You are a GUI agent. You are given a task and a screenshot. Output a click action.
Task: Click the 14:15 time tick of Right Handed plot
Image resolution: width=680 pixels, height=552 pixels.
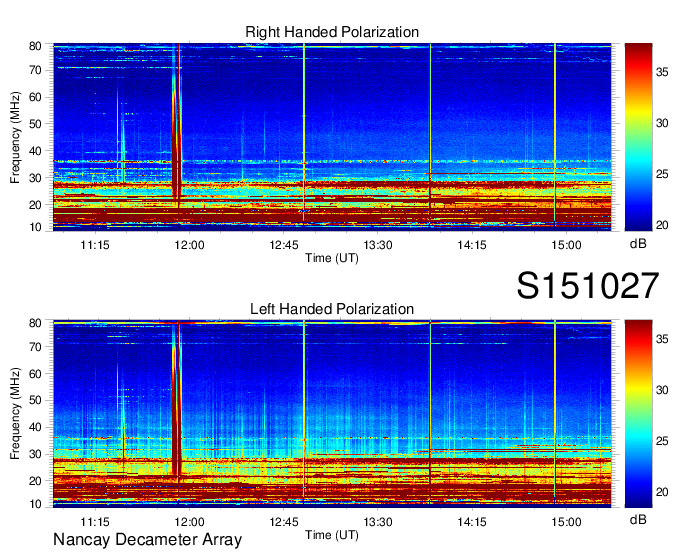(x=472, y=245)
